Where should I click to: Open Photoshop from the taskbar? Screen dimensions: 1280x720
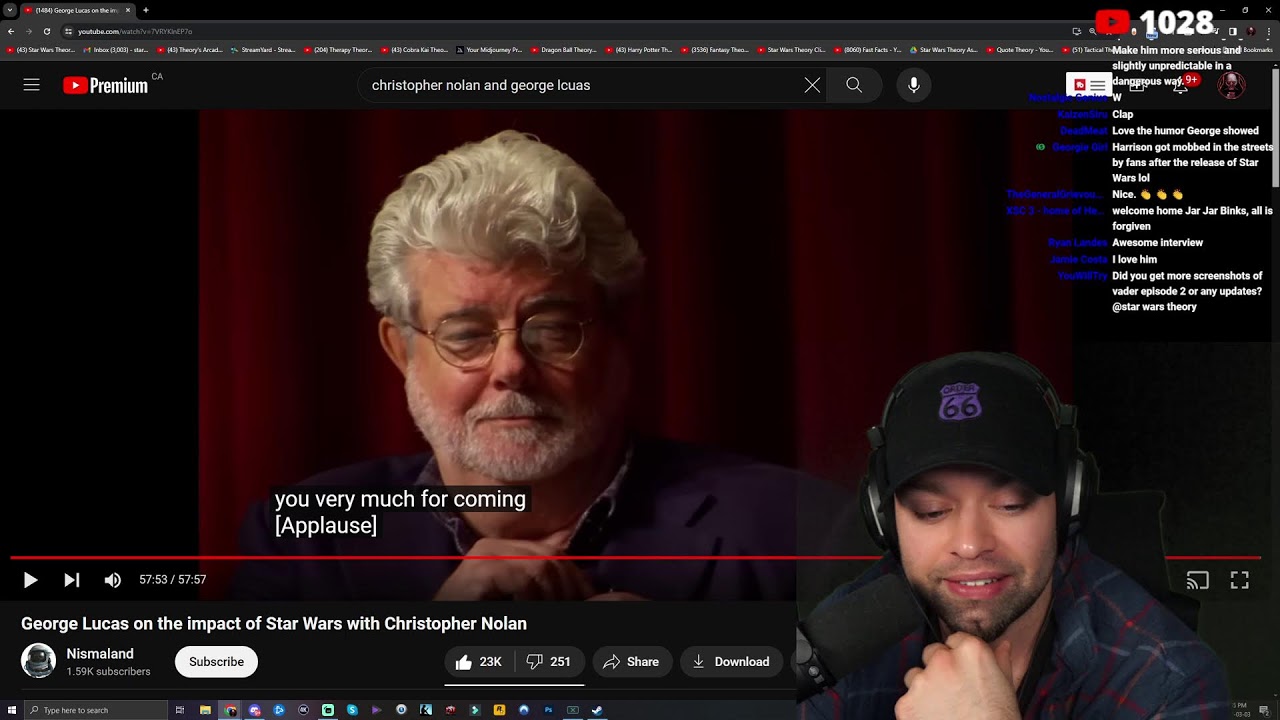(x=548, y=710)
